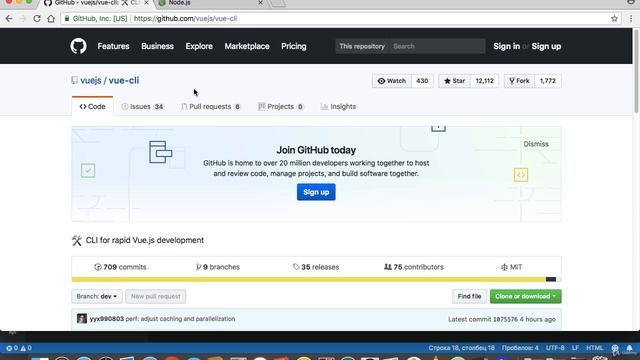Image resolution: width=640 pixels, height=360 pixels.
Task: Click the Star button
Action: pos(455,81)
